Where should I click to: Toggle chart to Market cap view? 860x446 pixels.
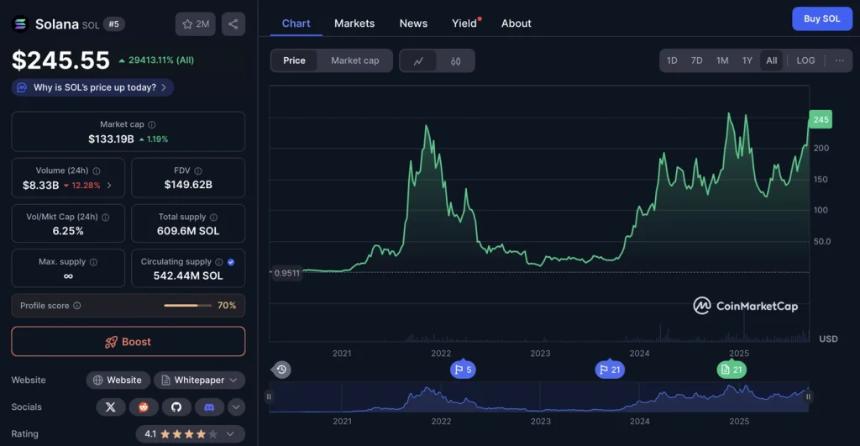click(x=355, y=61)
